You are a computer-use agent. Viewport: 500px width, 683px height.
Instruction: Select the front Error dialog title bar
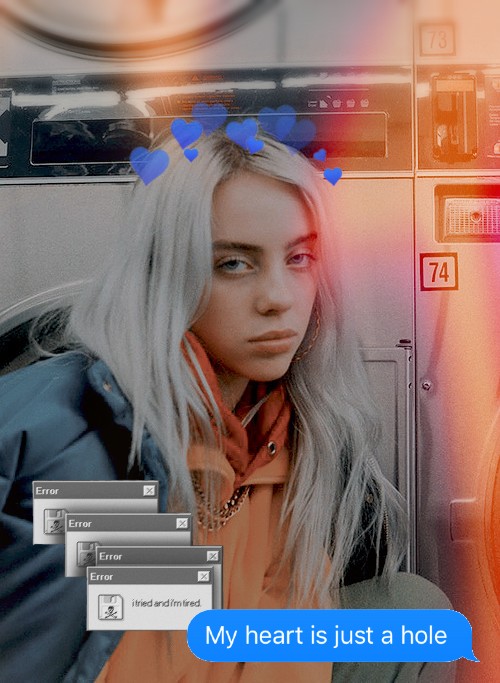[x=149, y=576]
